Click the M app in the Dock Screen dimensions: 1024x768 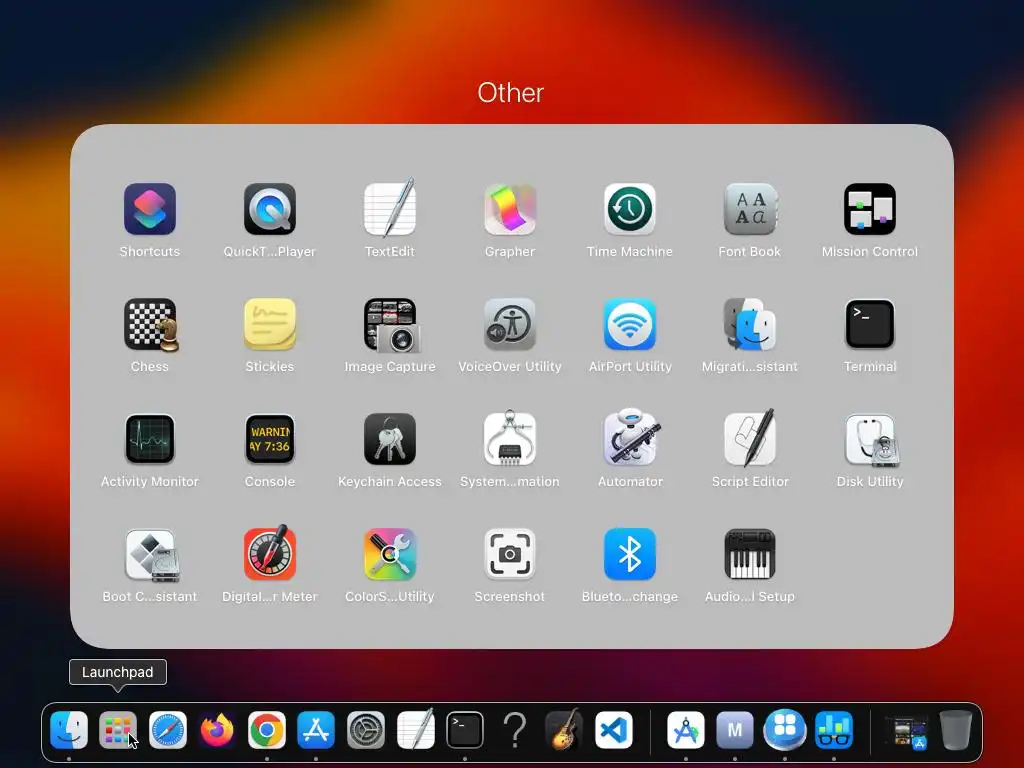click(x=735, y=729)
